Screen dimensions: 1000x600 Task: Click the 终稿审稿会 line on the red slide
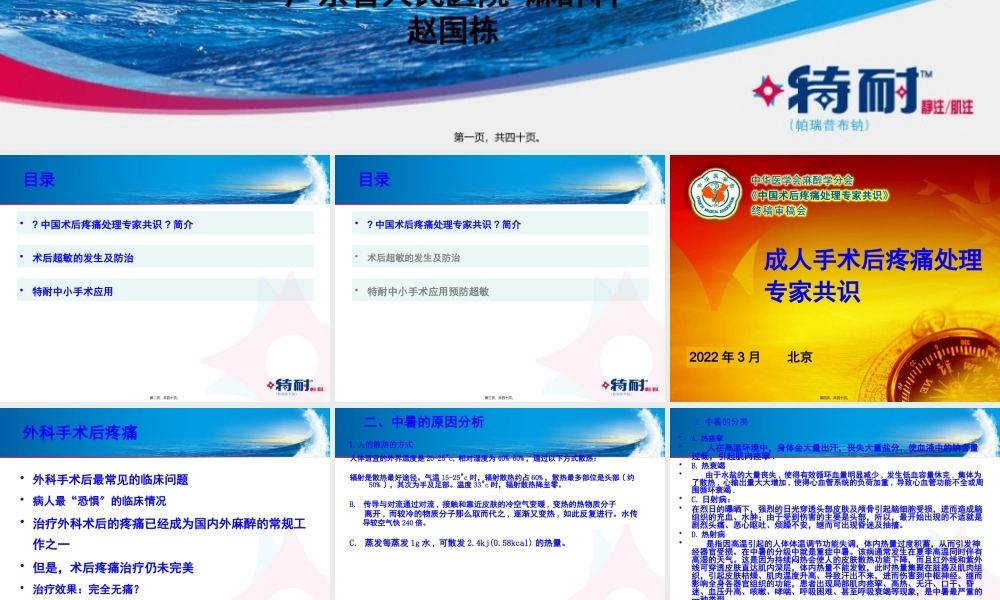pyautogui.click(x=779, y=210)
